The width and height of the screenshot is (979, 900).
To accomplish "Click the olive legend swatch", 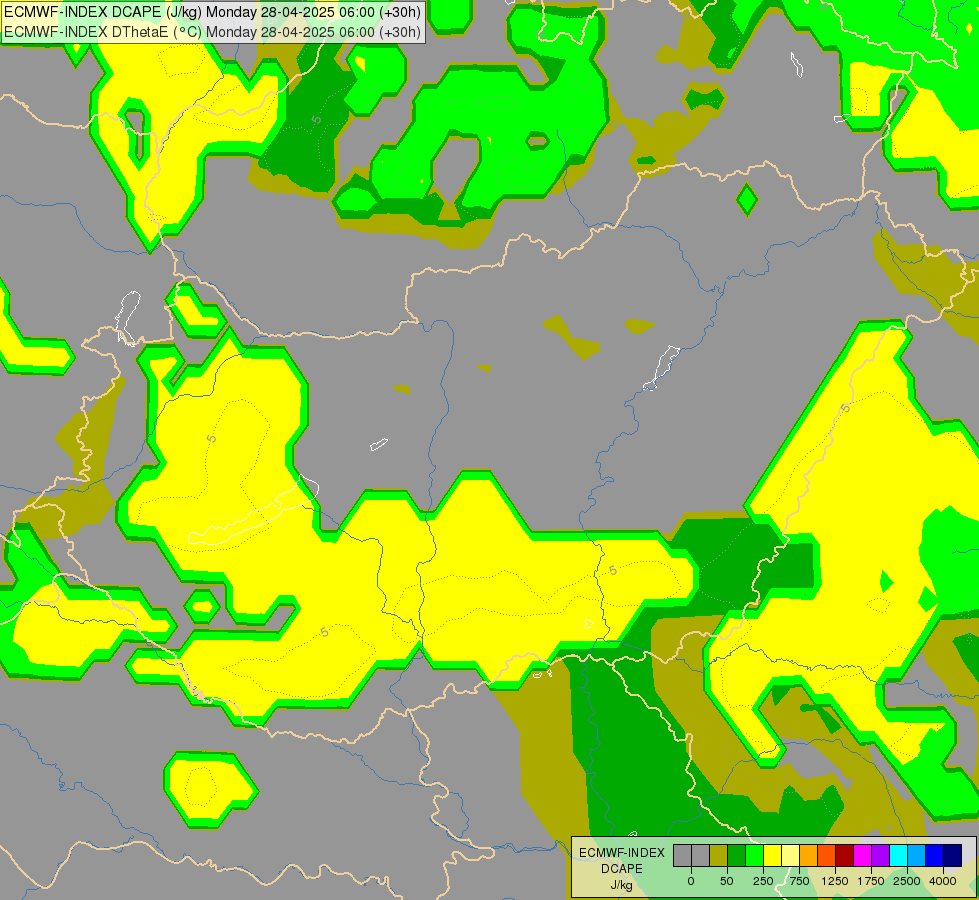I will click(x=719, y=855).
